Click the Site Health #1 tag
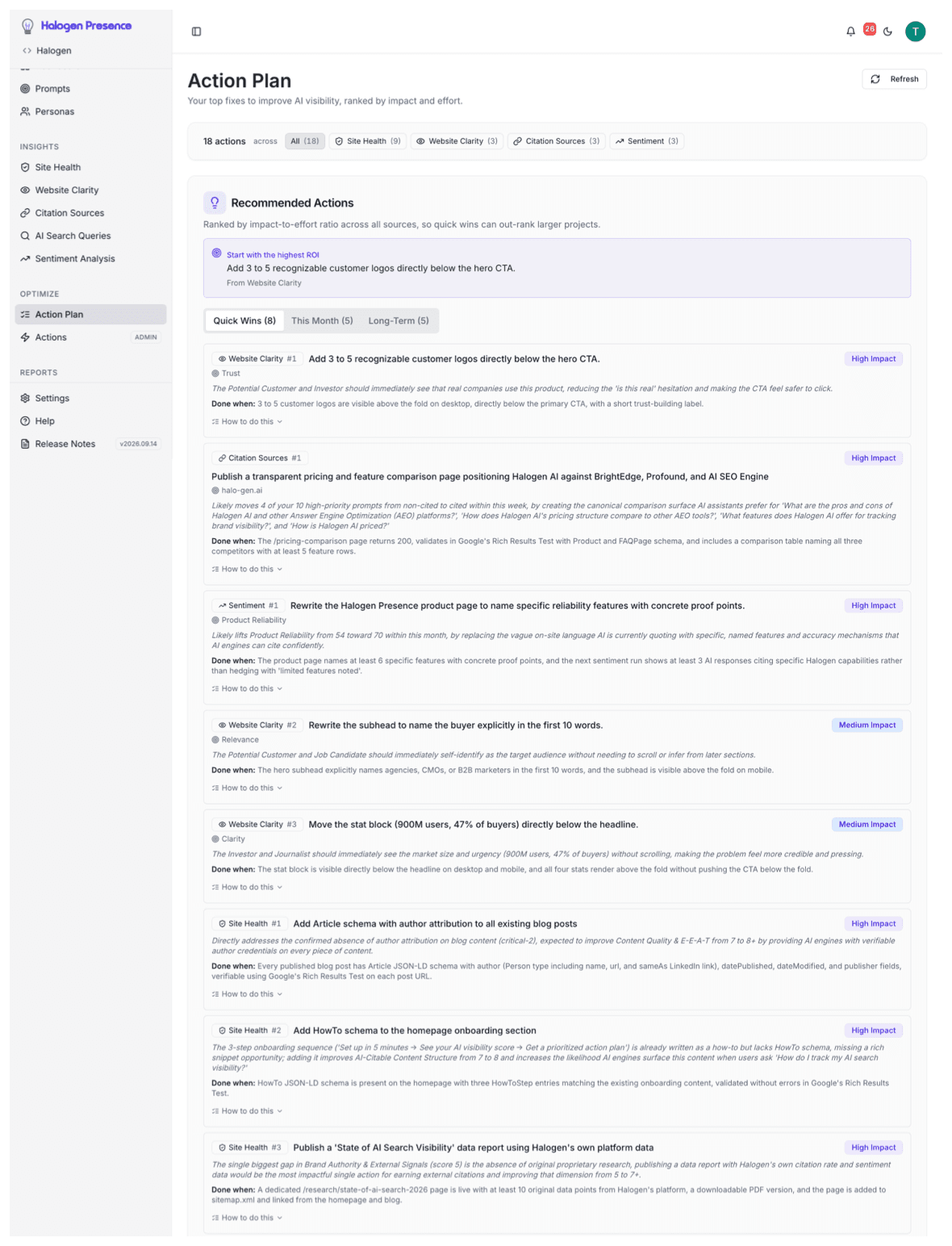The height and width of the screenshot is (1246, 952). pos(249,924)
